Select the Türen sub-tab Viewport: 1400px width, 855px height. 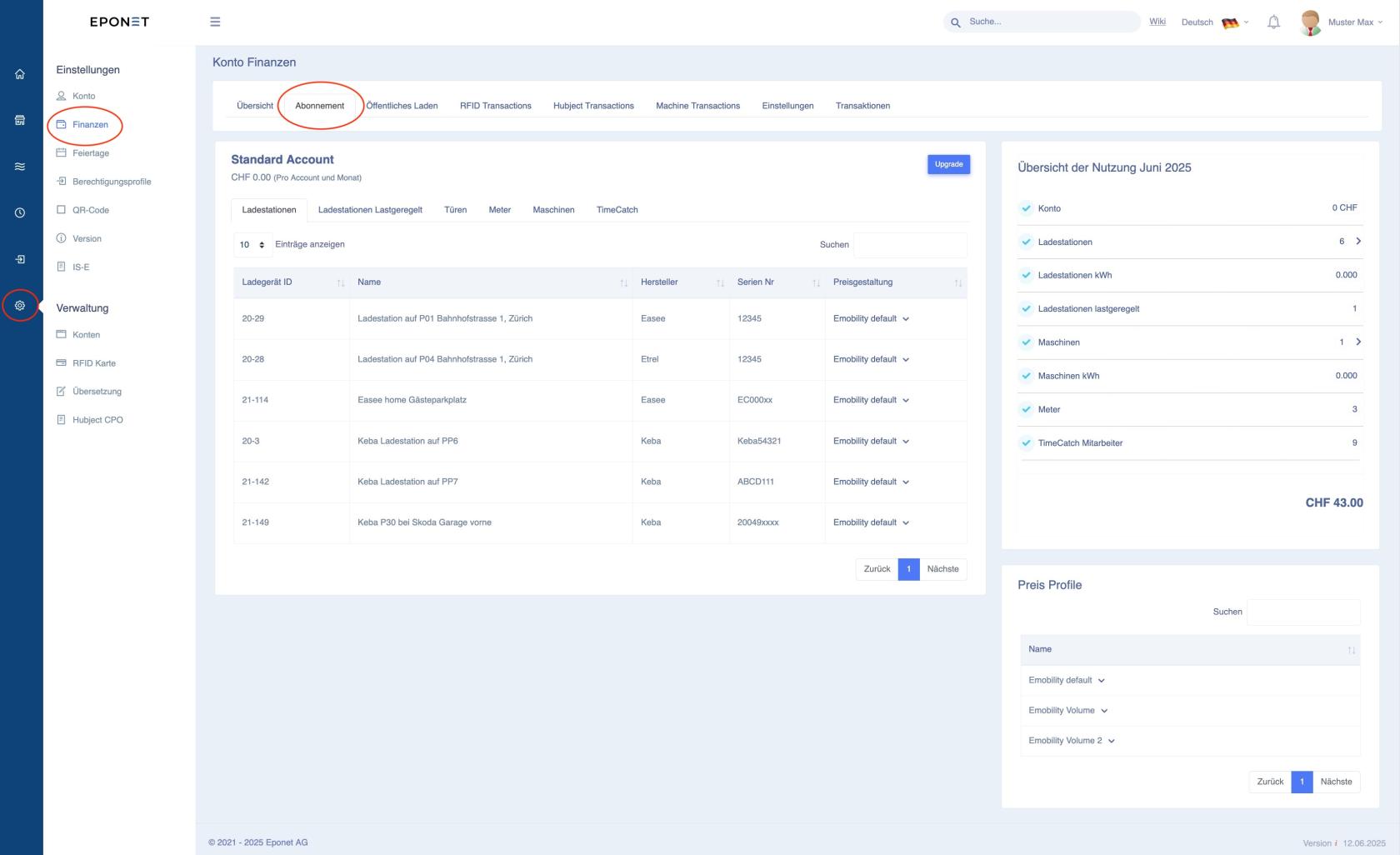[455, 210]
